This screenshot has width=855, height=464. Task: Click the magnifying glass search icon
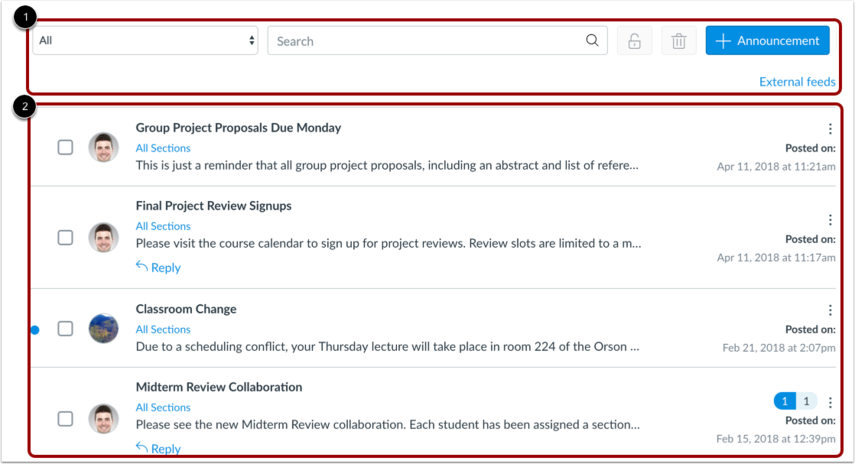click(593, 41)
